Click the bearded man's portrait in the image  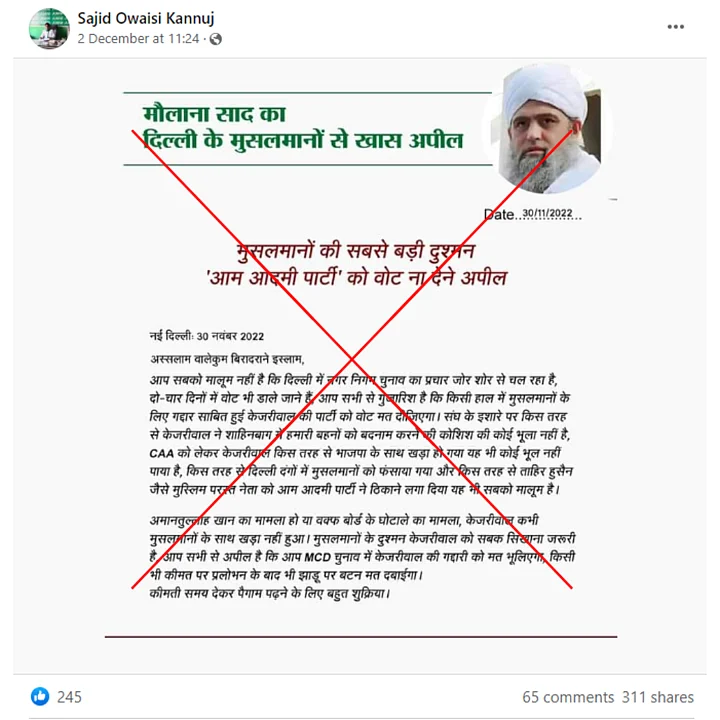pos(550,129)
